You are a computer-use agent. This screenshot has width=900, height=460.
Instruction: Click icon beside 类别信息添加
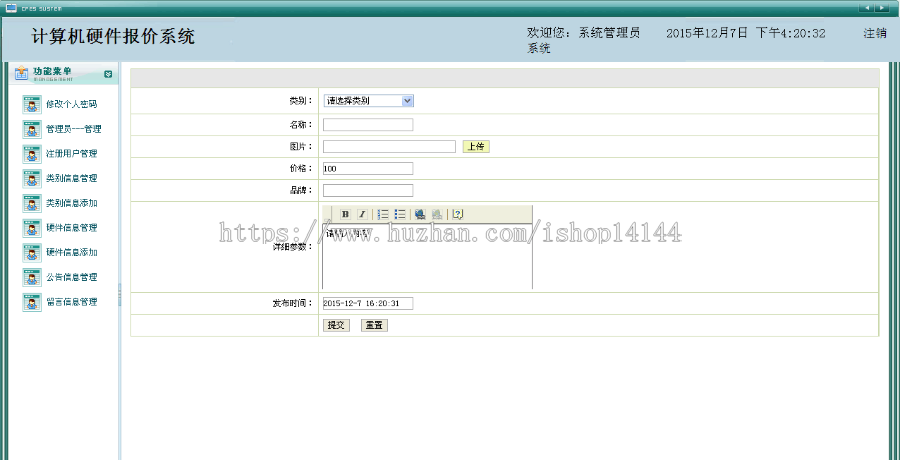click(x=32, y=203)
